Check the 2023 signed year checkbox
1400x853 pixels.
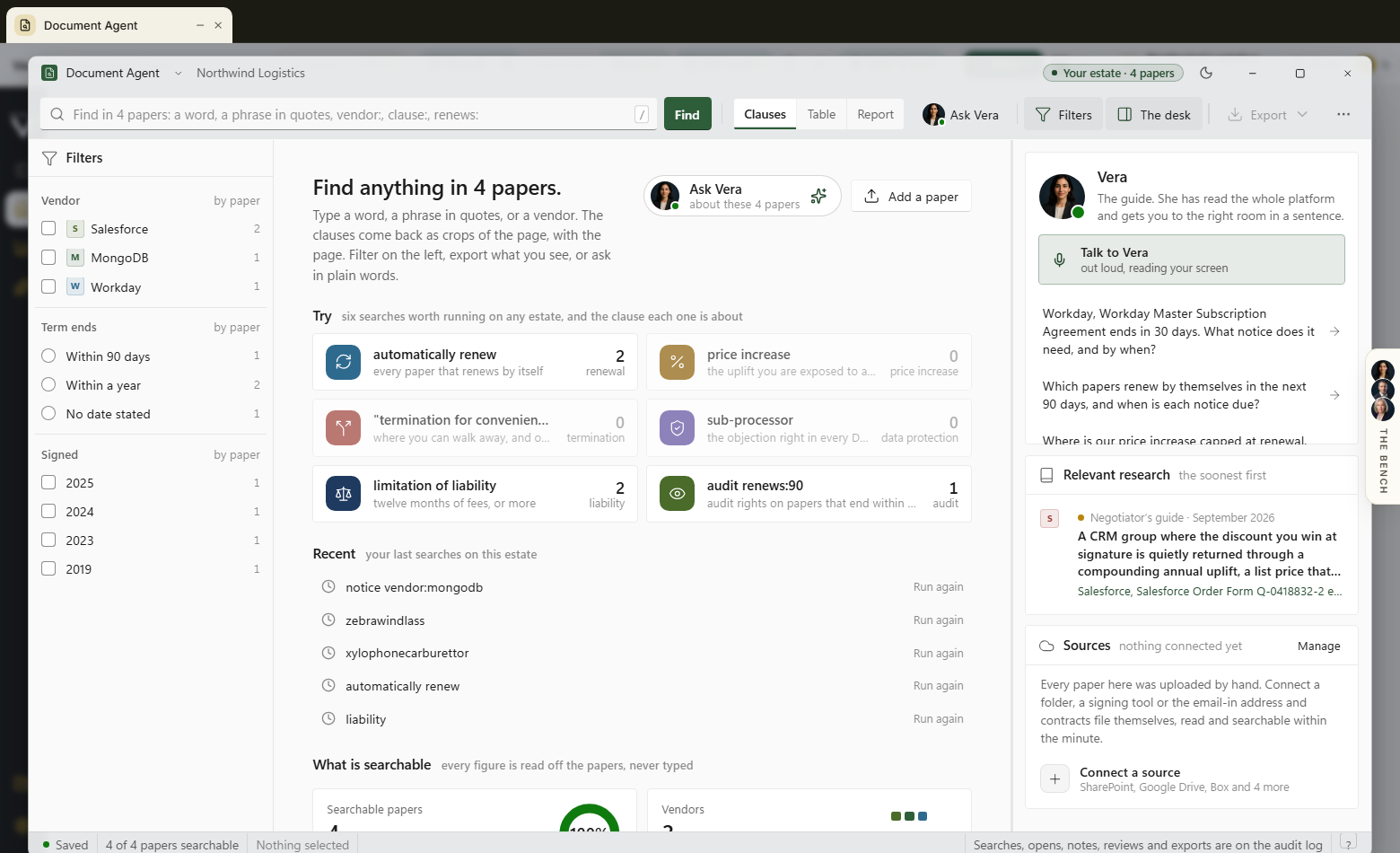[48, 540]
